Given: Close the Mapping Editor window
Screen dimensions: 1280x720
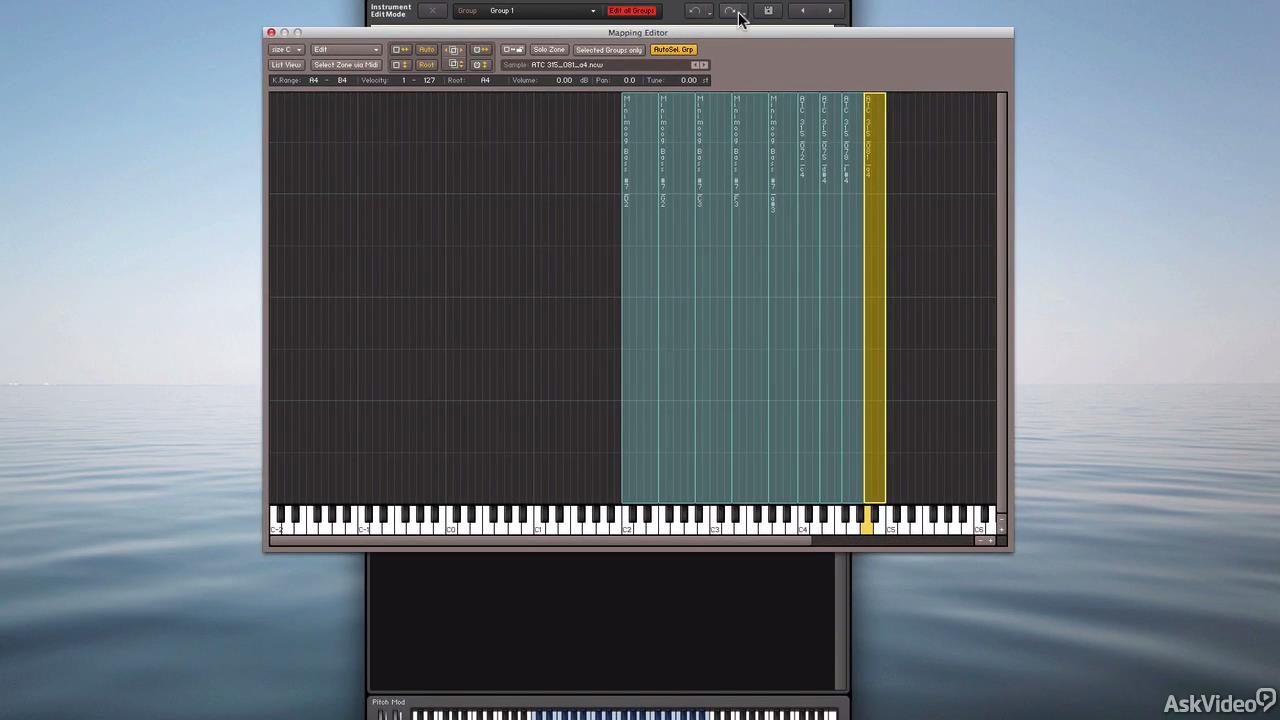Looking at the screenshot, I should tap(271, 33).
